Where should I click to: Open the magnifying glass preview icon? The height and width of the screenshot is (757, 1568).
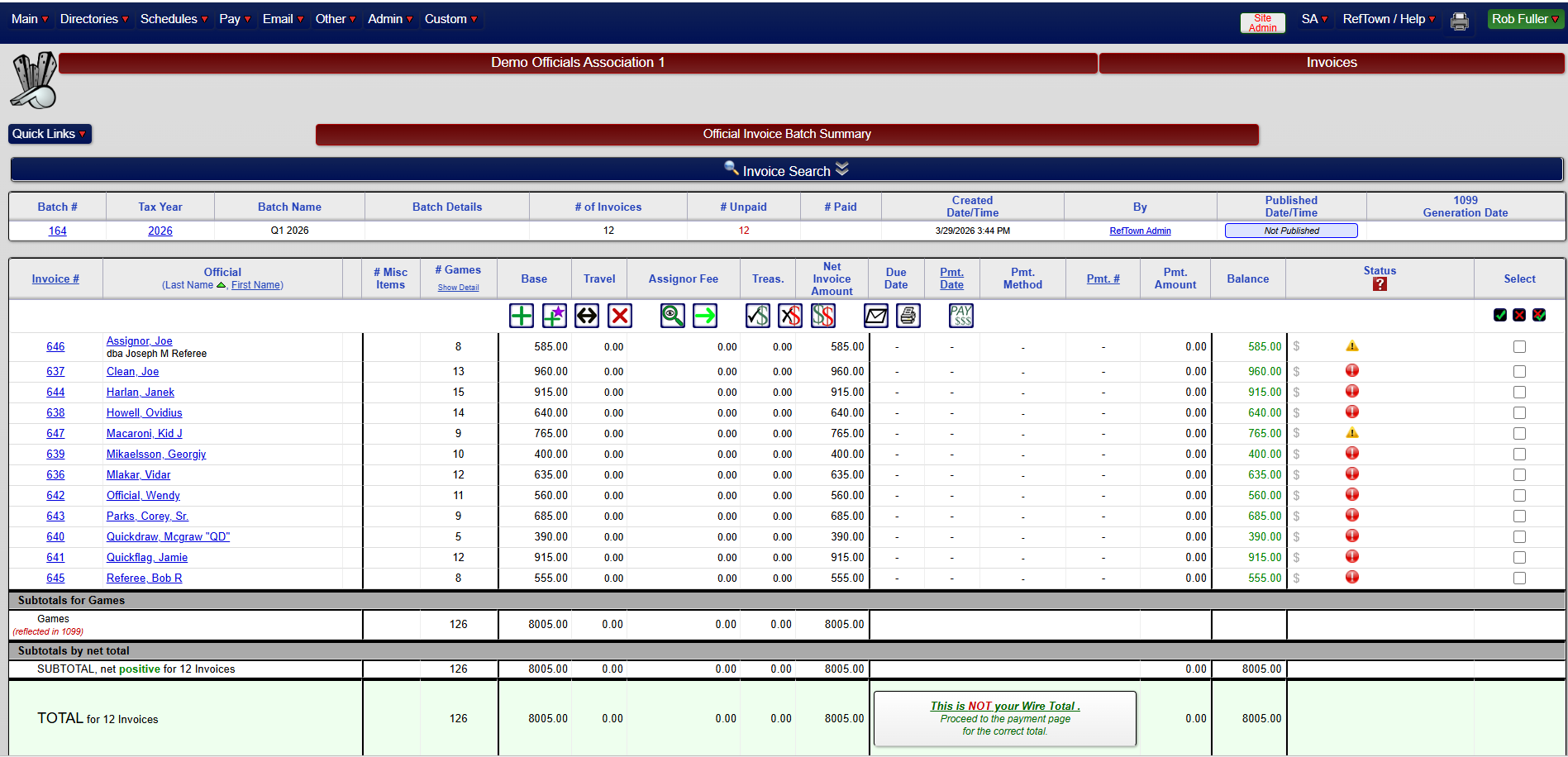pos(672,315)
